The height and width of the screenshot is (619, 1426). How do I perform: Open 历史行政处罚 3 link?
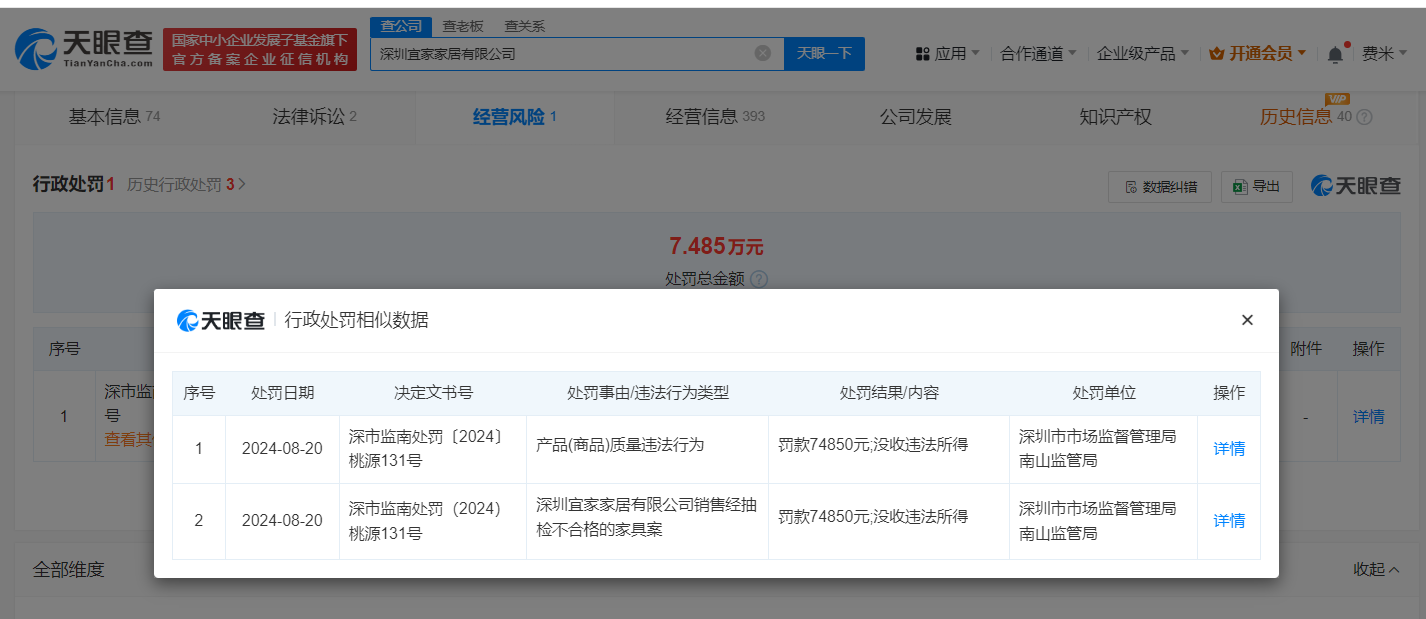pos(186,185)
